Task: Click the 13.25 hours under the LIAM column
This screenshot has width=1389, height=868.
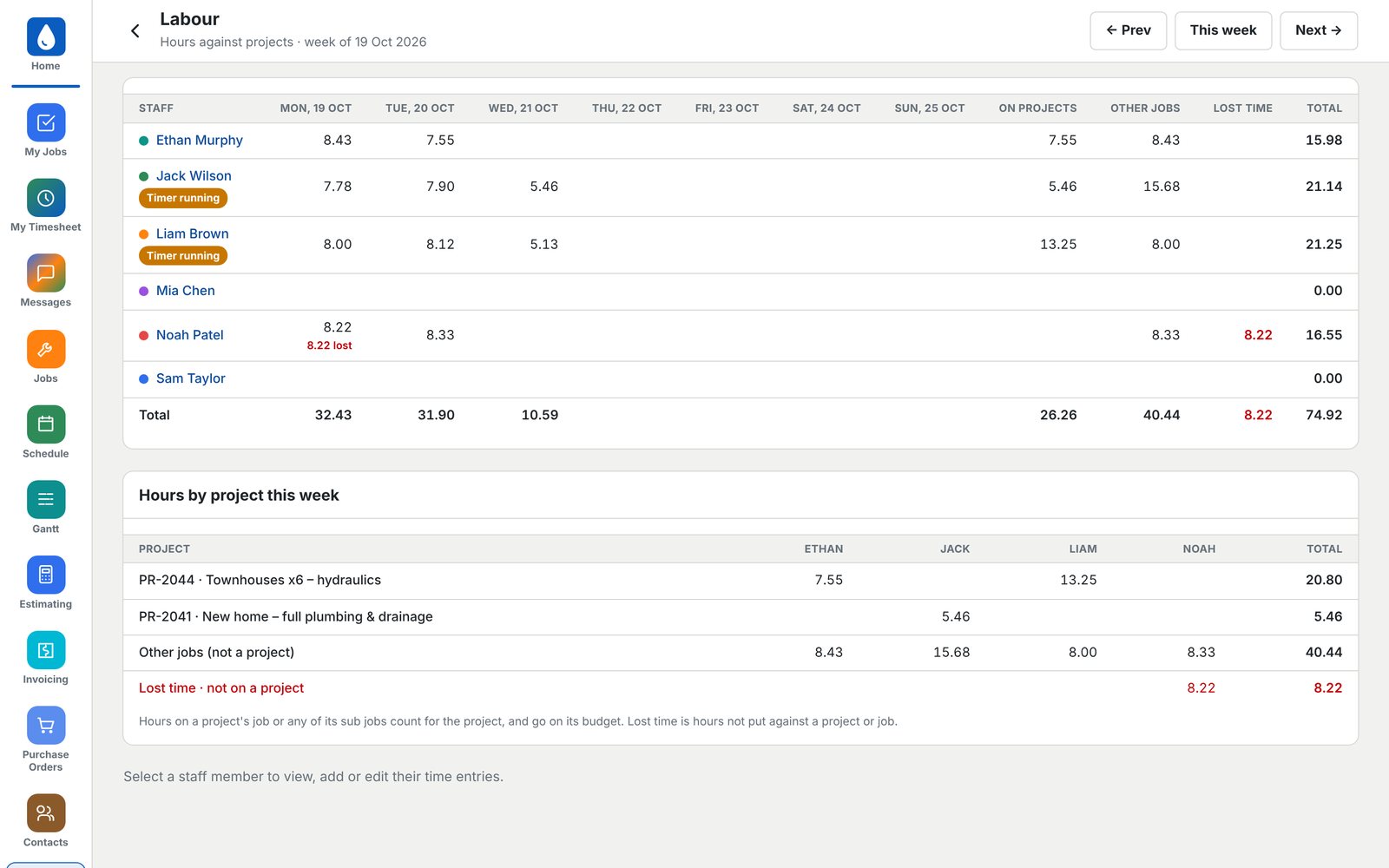Action: tap(1078, 581)
